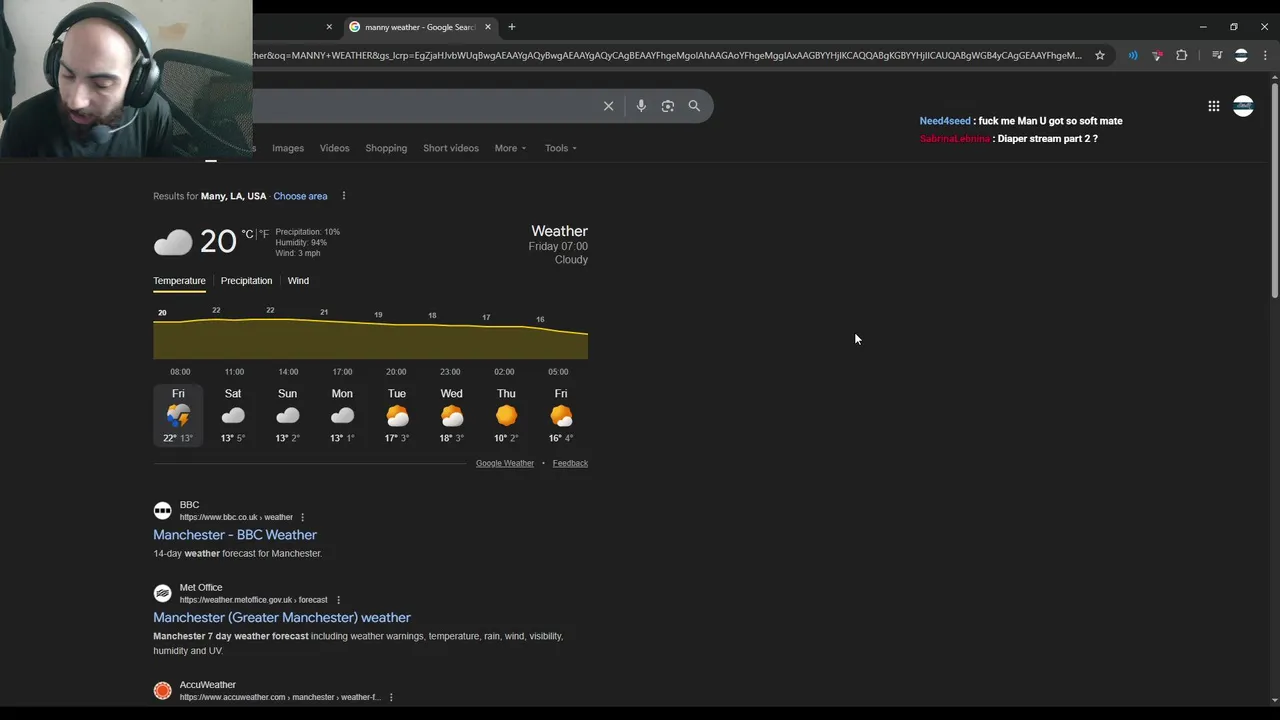Close the first browser tab
This screenshot has height=720, width=1280.
tap(329, 27)
